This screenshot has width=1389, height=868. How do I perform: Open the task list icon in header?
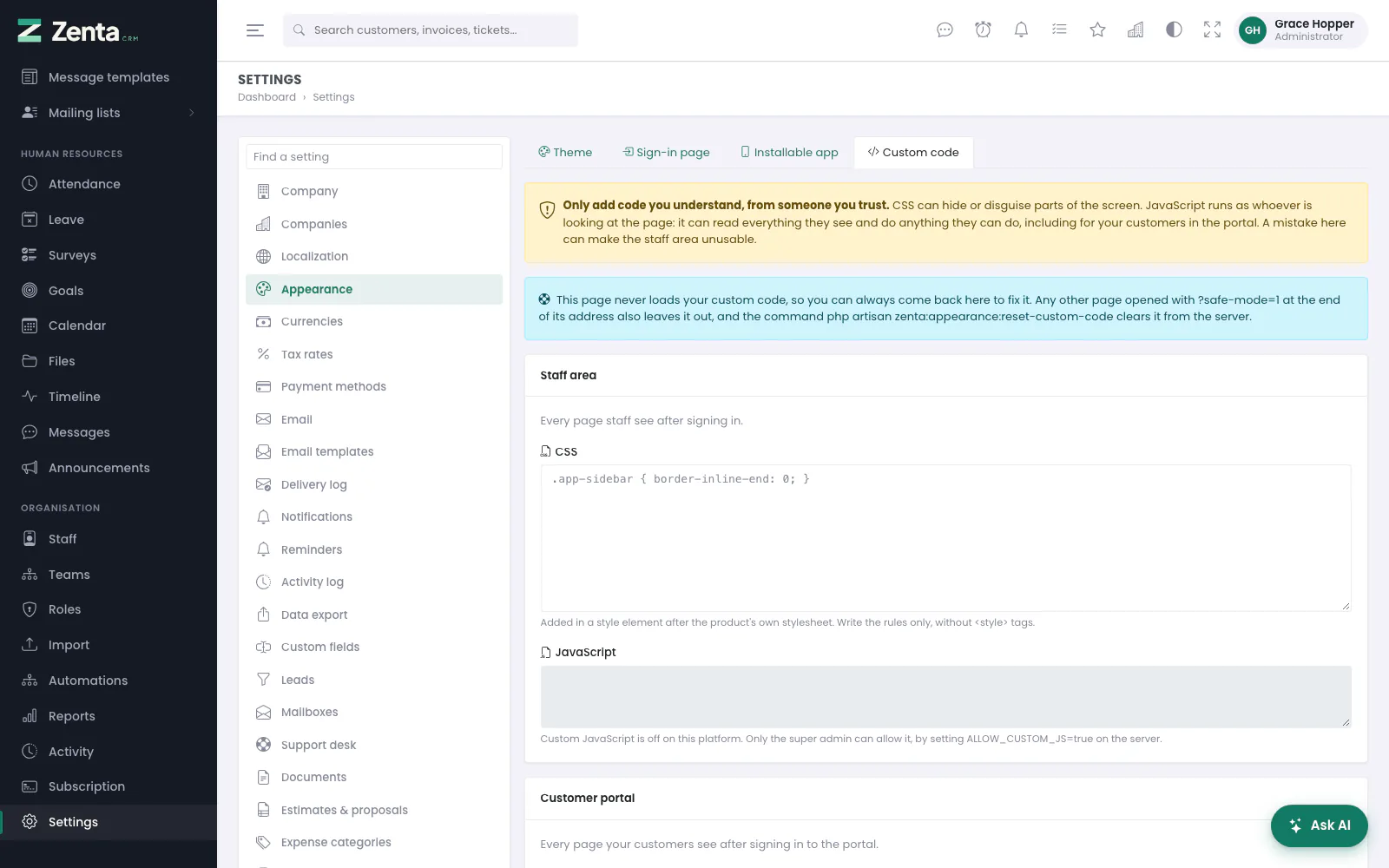(1059, 30)
